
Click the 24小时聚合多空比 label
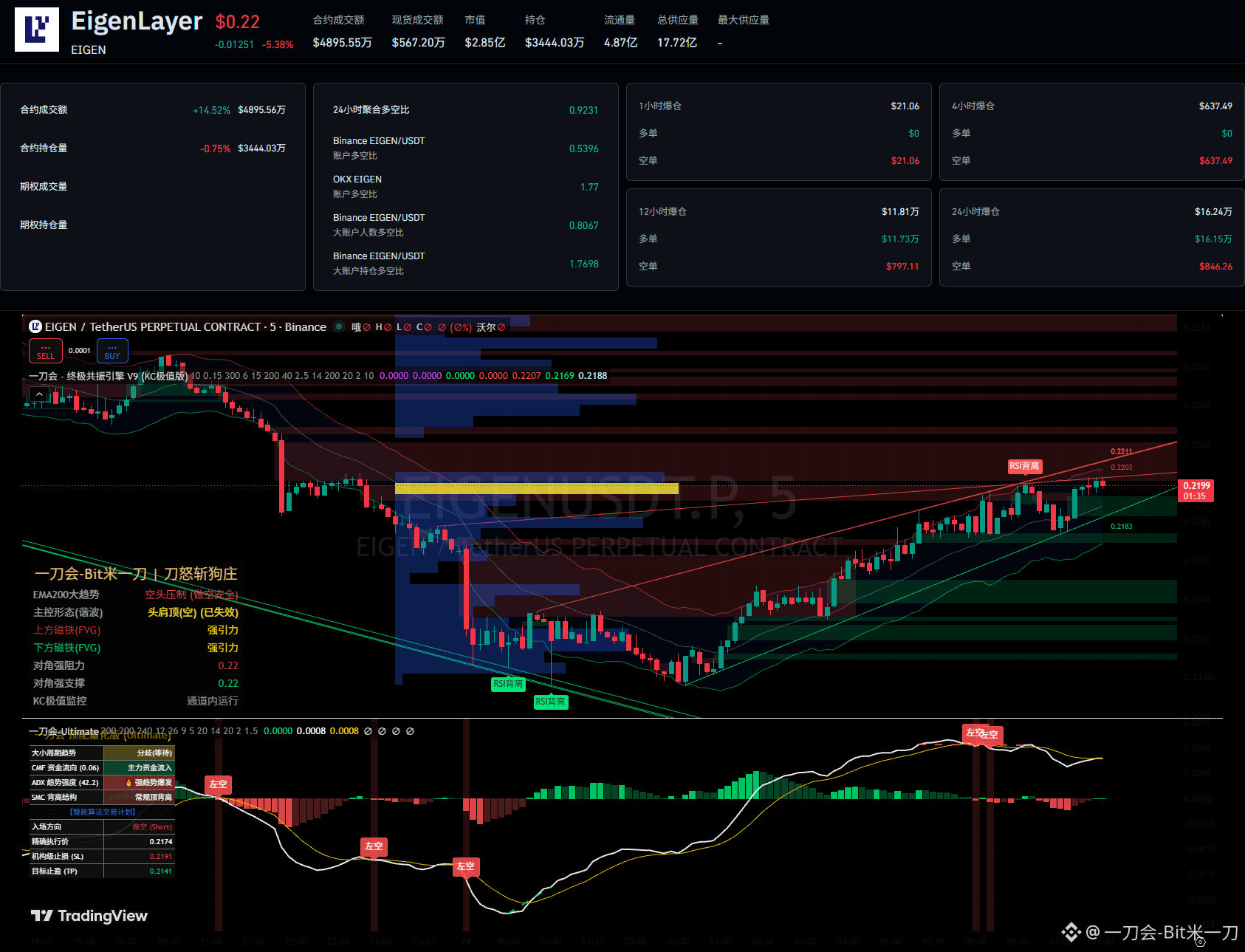coord(371,109)
